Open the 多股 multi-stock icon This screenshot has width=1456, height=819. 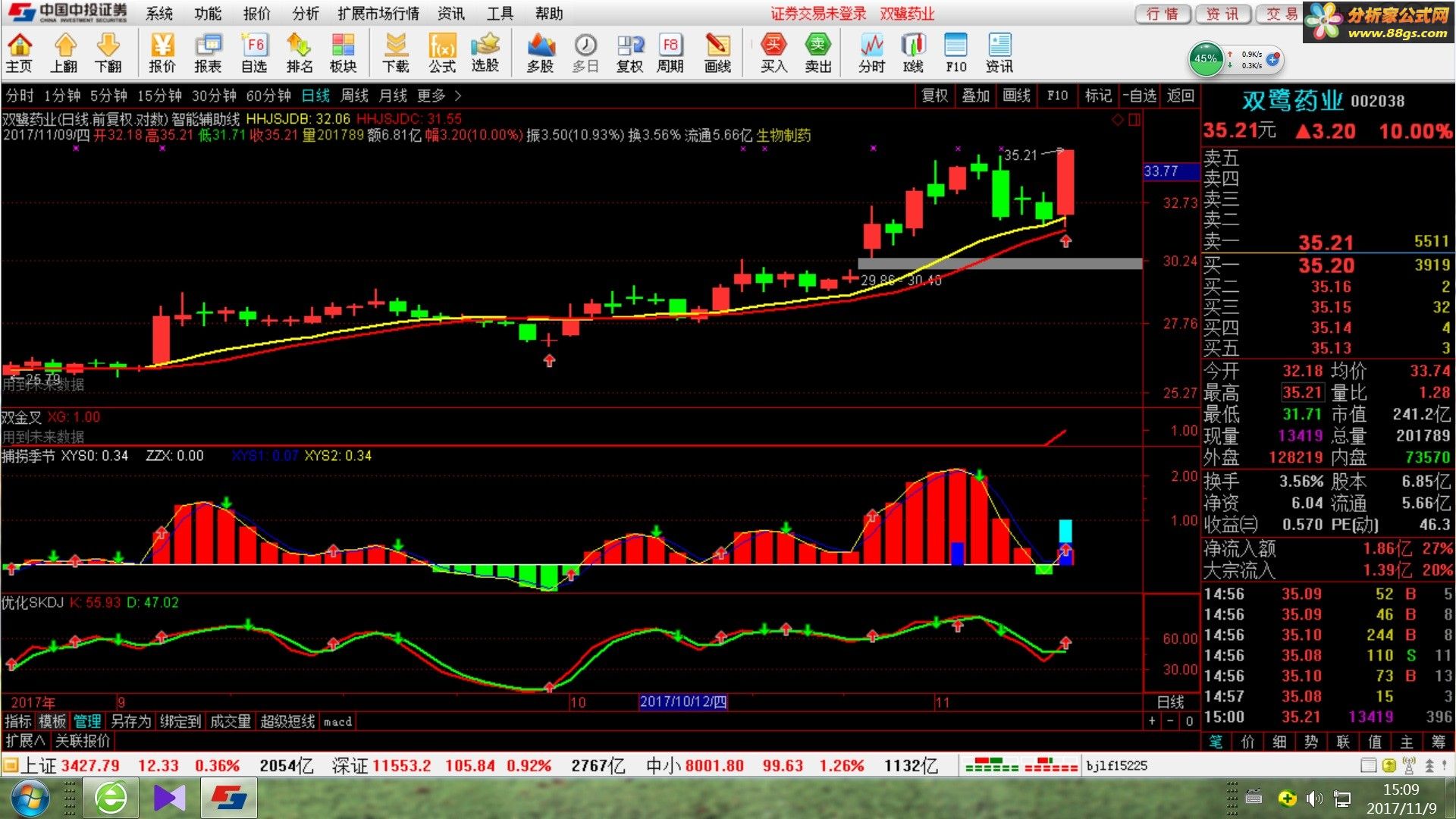(540, 53)
